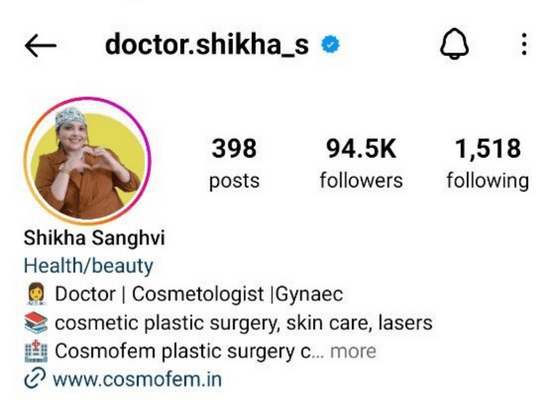560x400 pixels.
Task: Tap the back arrow icon
Action: pos(40,45)
